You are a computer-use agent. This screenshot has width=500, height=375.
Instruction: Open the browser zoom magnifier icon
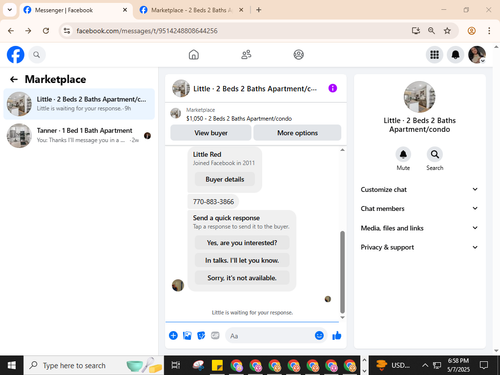tap(431, 31)
